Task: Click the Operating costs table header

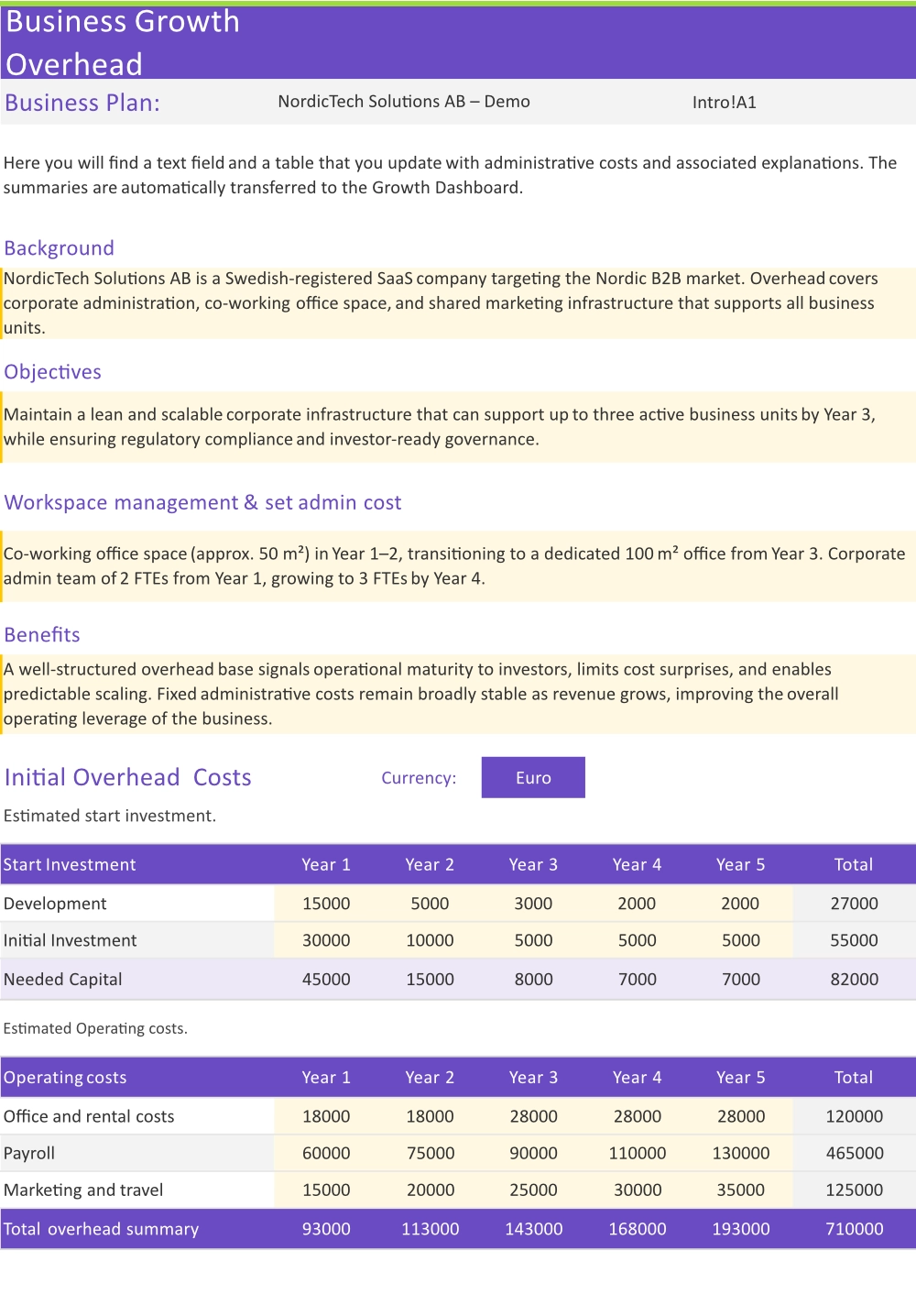Action: [65, 1078]
